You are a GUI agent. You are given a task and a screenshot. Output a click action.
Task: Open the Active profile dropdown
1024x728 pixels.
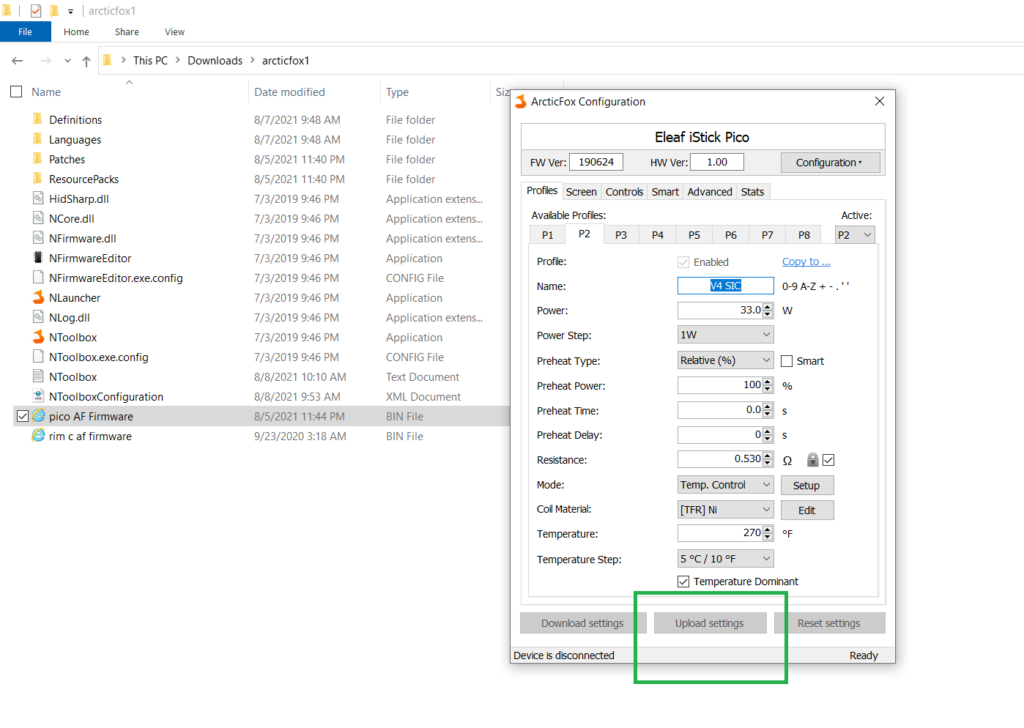(855, 234)
